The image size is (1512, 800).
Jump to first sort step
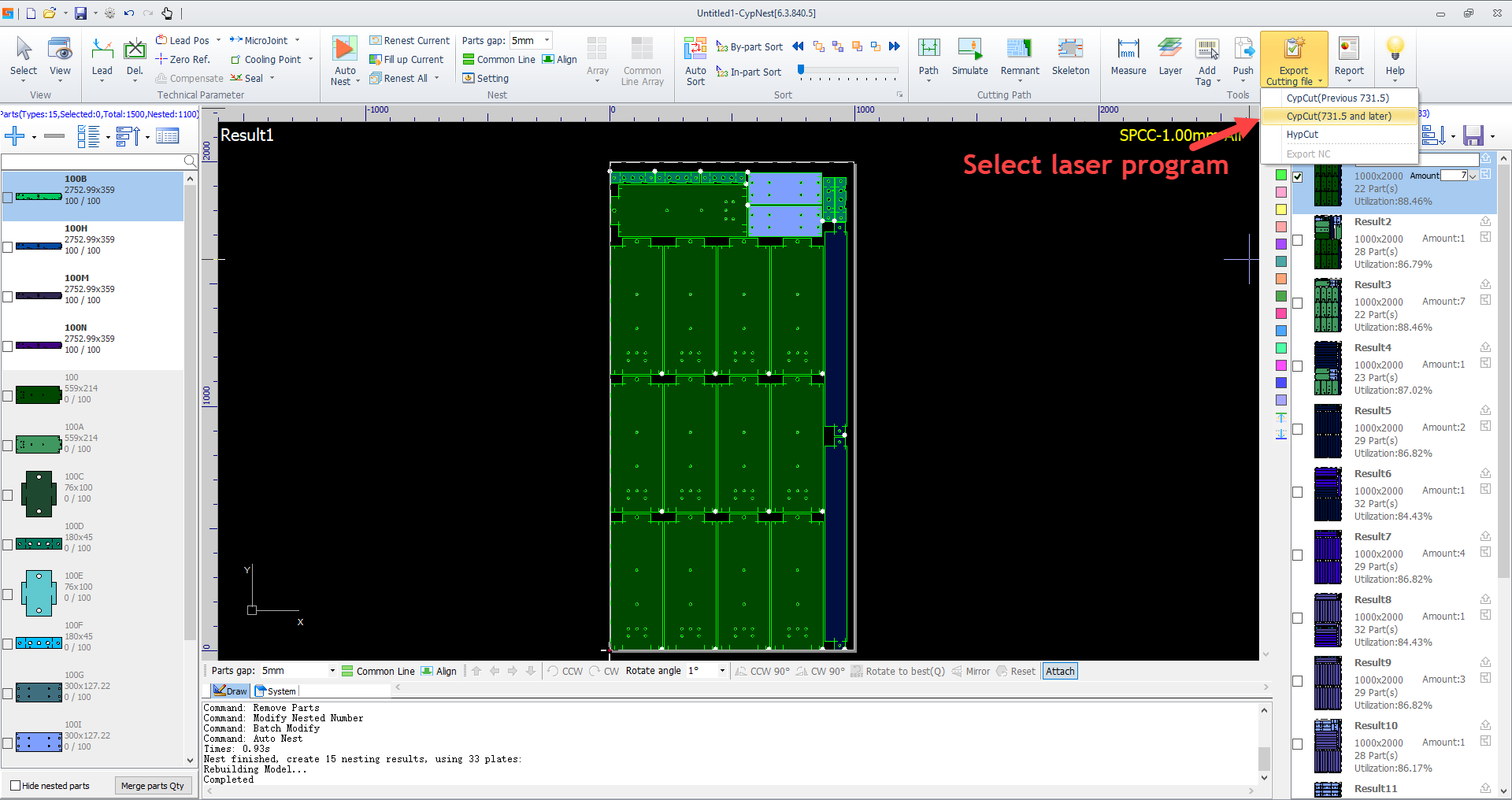(x=799, y=46)
